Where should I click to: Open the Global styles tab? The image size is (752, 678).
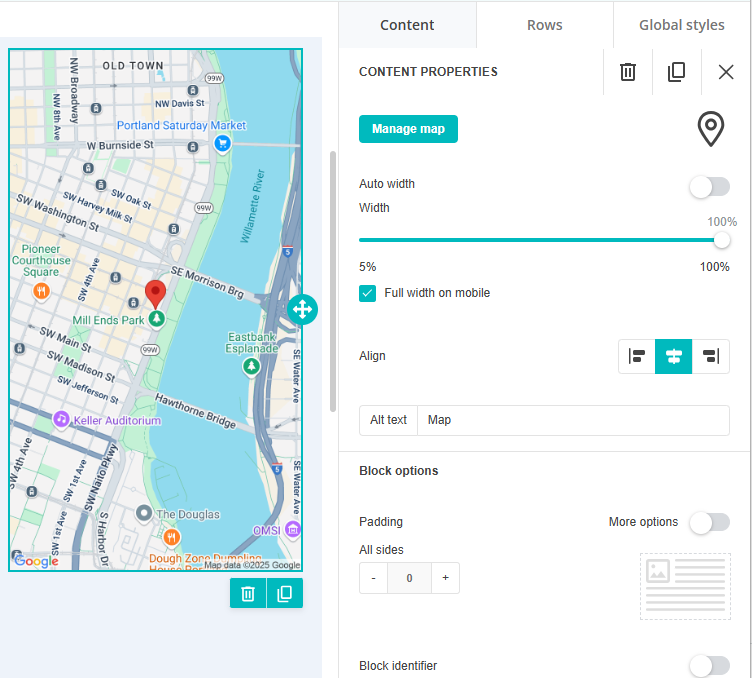682,25
